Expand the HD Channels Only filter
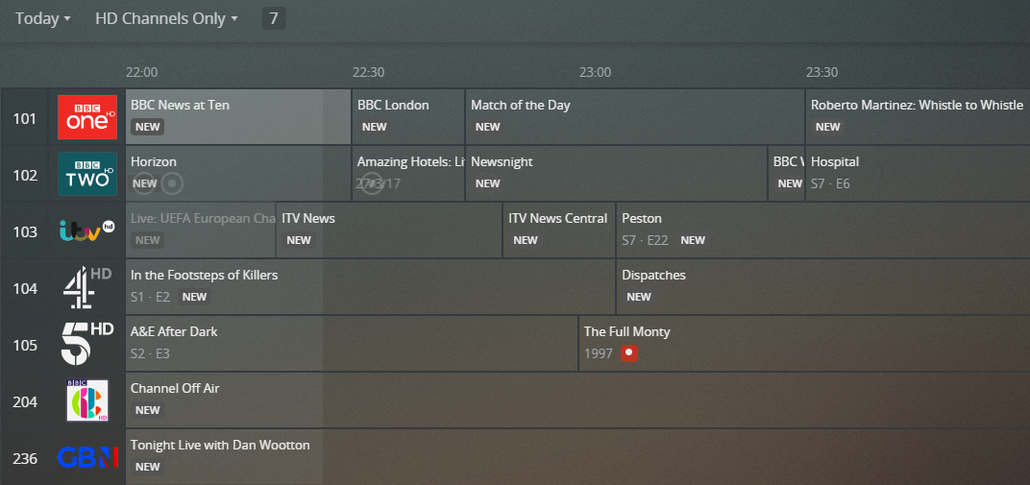 tap(166, 18)
